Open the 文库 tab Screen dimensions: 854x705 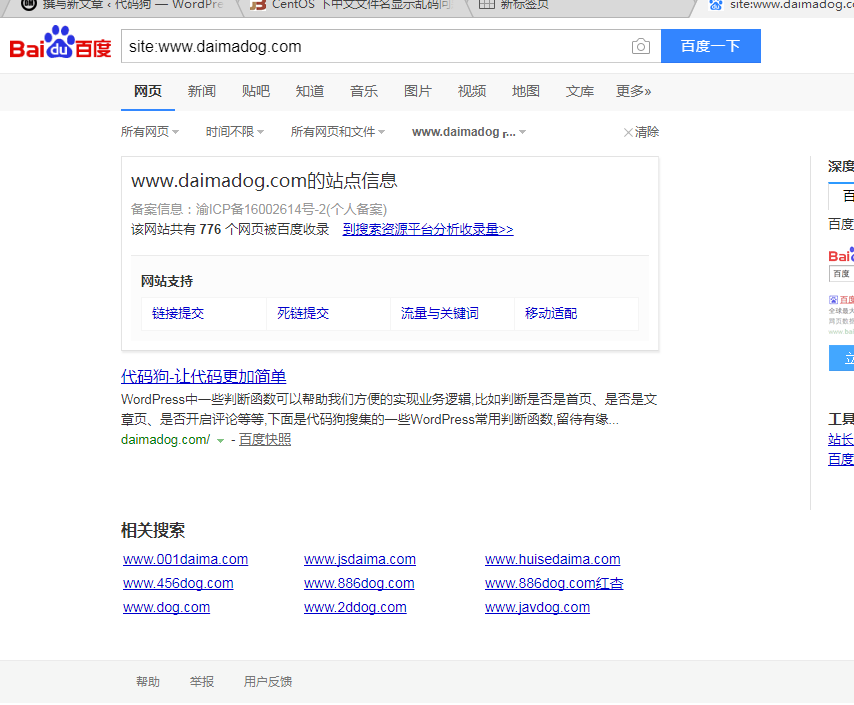[x=580, y=91]
